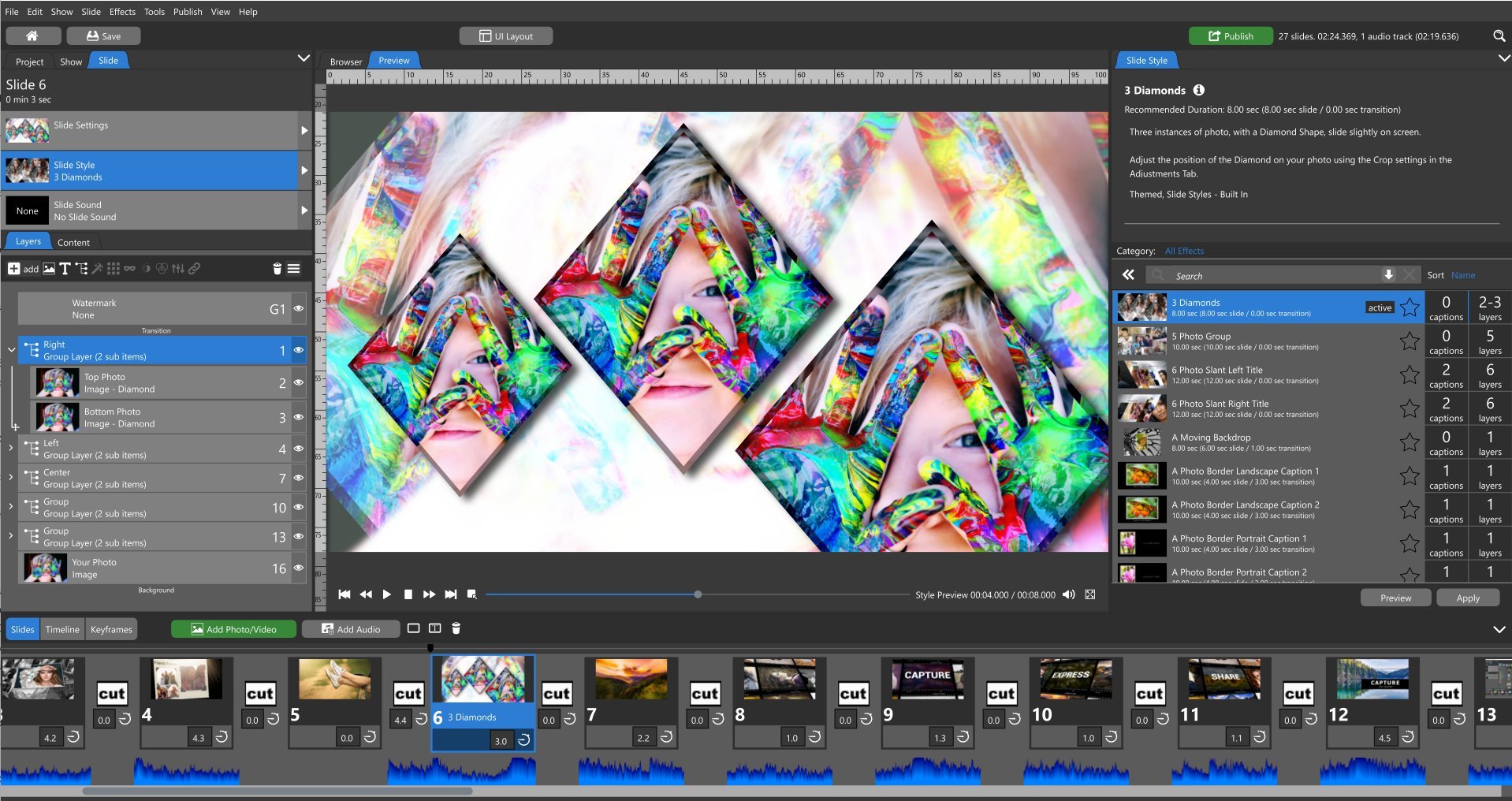Open the Effects menu

tap(122, 12)
